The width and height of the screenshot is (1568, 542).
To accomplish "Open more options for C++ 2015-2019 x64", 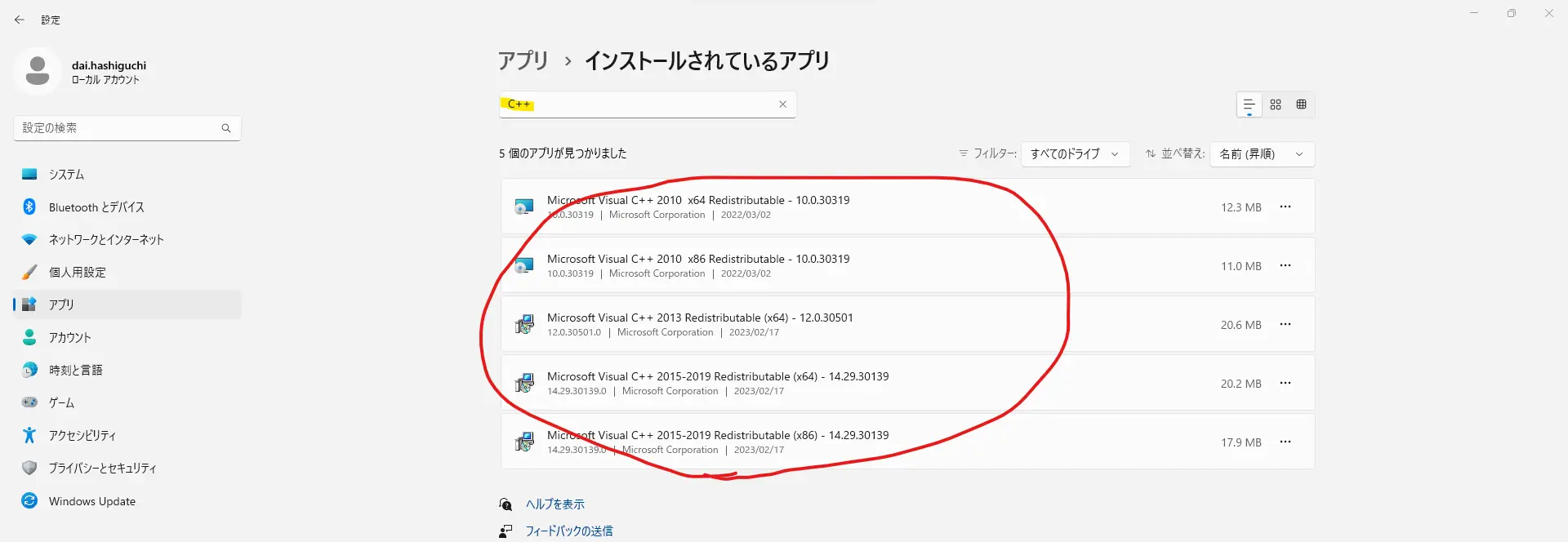I will pyautogui.click(x=1285, y=383).
